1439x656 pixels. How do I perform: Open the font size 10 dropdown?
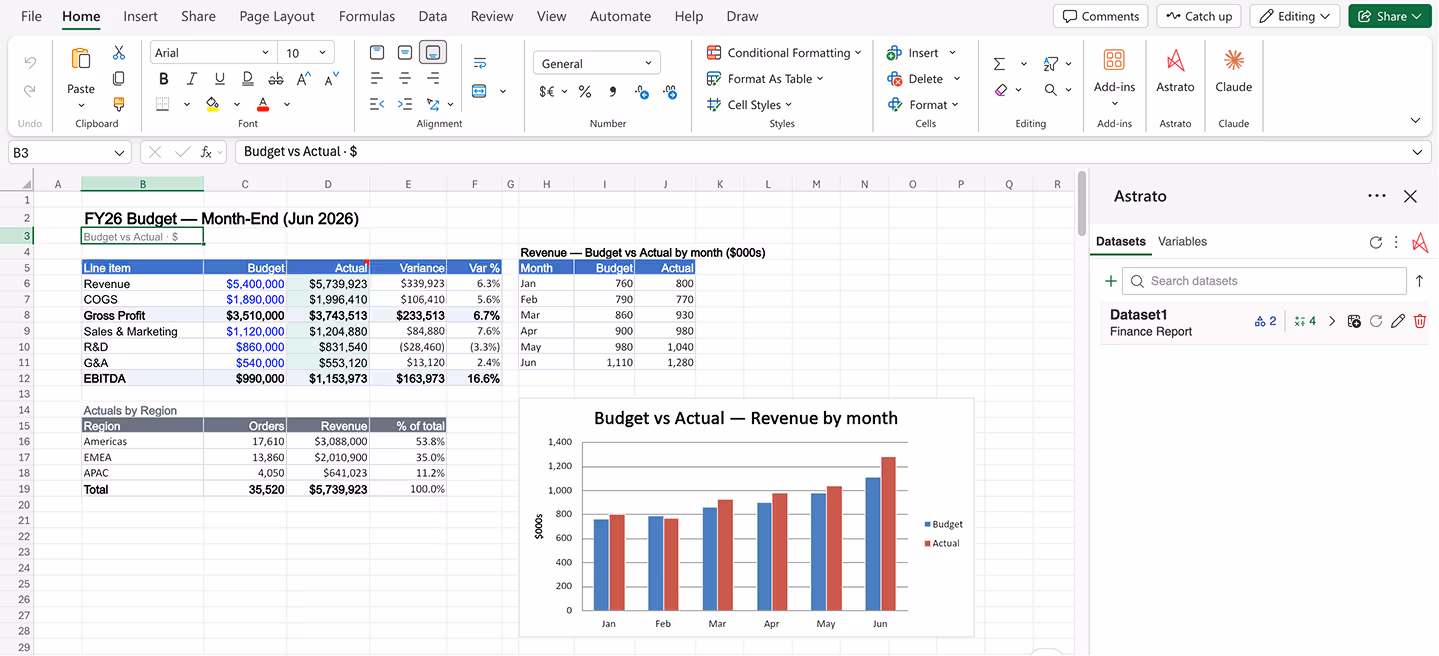pos(322,53)
